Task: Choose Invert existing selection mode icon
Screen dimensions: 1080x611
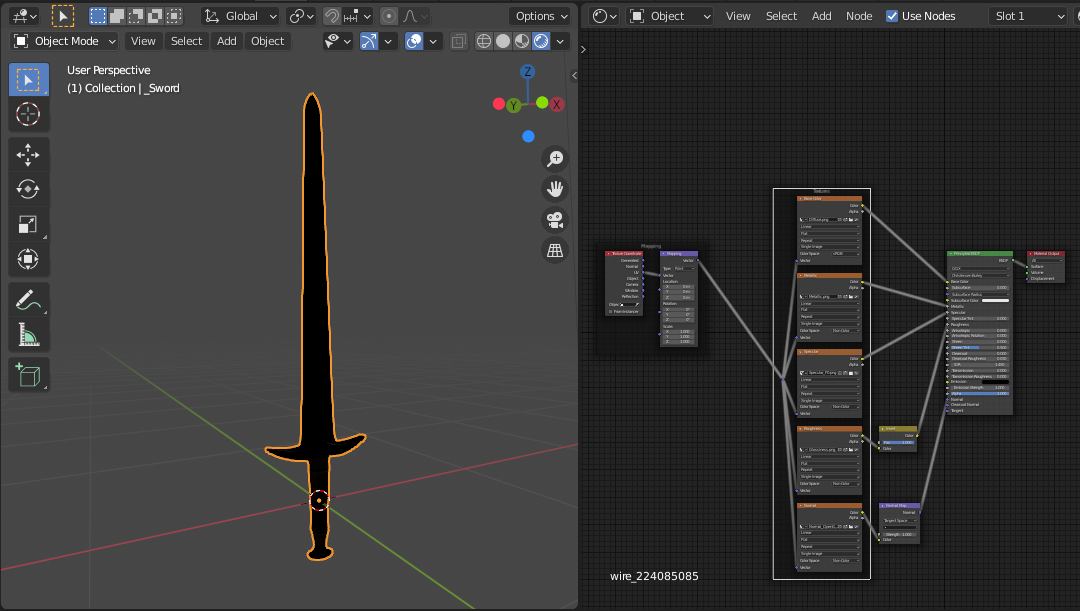Action: coord(156,16)
